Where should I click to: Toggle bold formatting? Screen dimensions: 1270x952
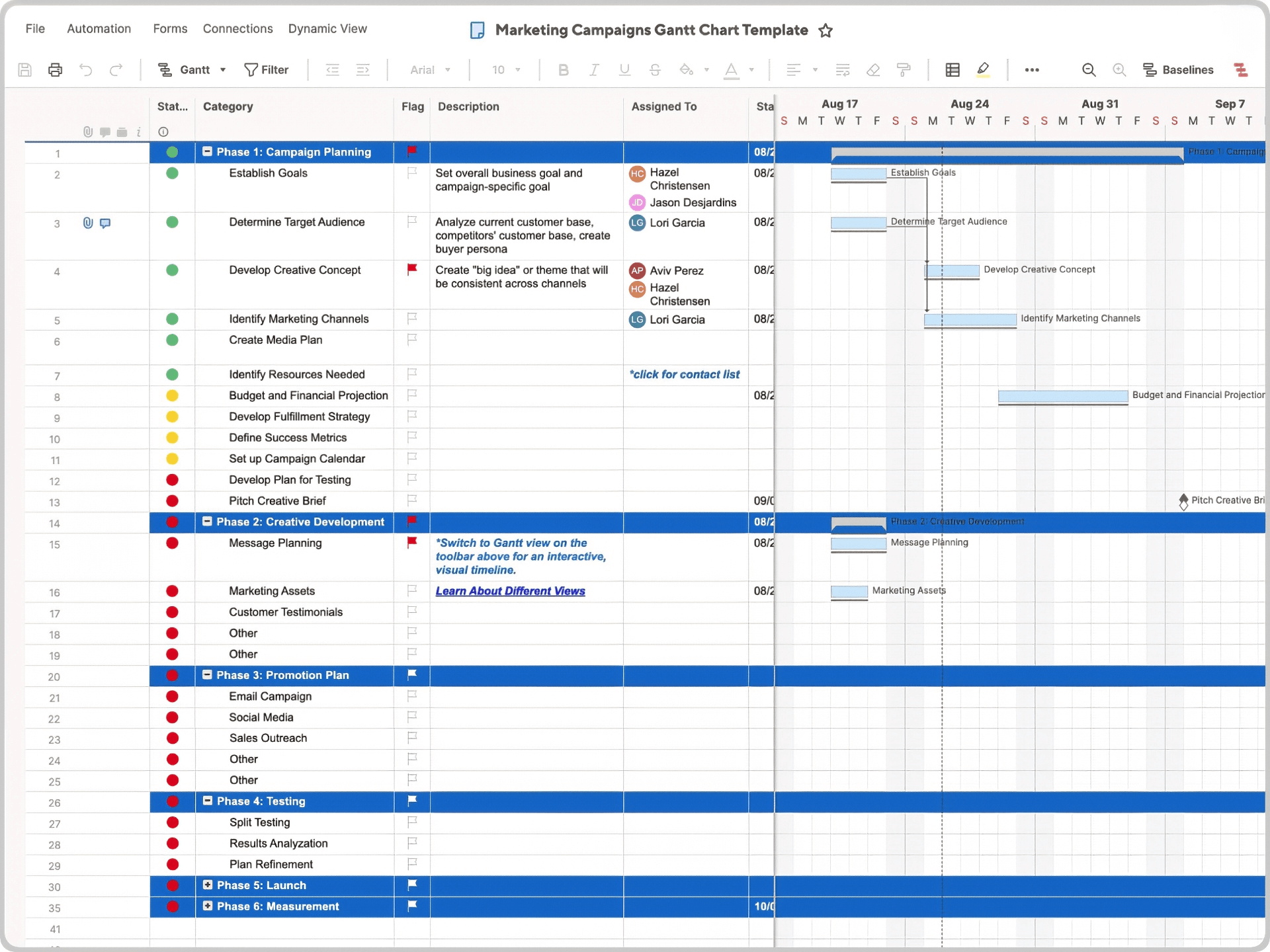coord(563,69)
